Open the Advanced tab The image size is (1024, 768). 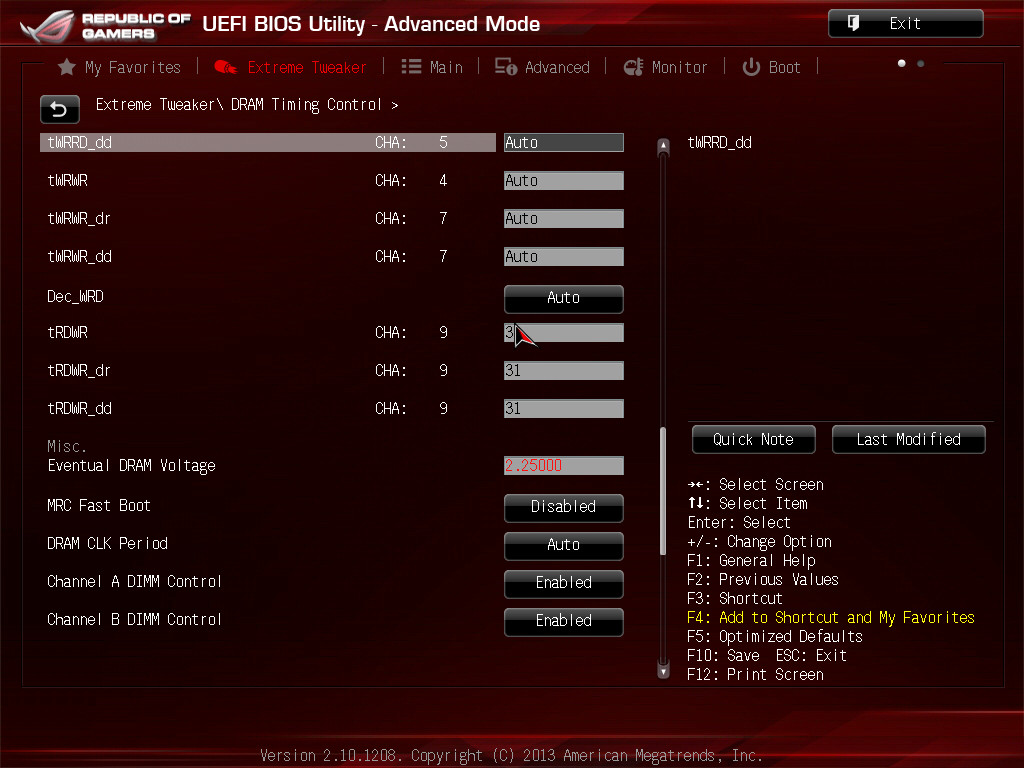coord(542,67)
